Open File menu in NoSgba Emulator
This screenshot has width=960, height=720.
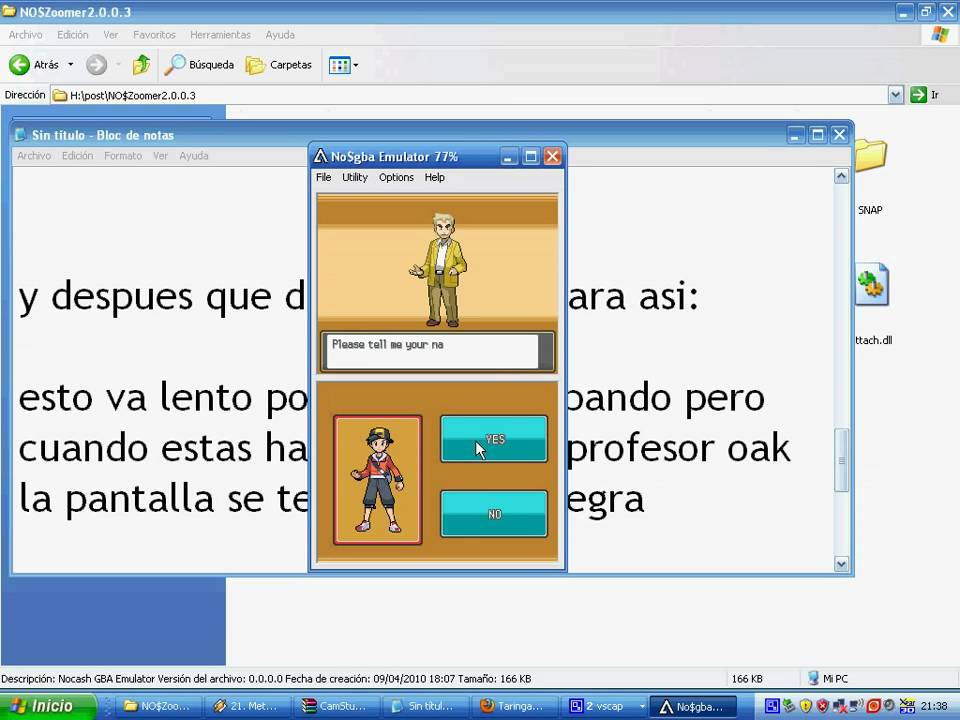[323, 178]
